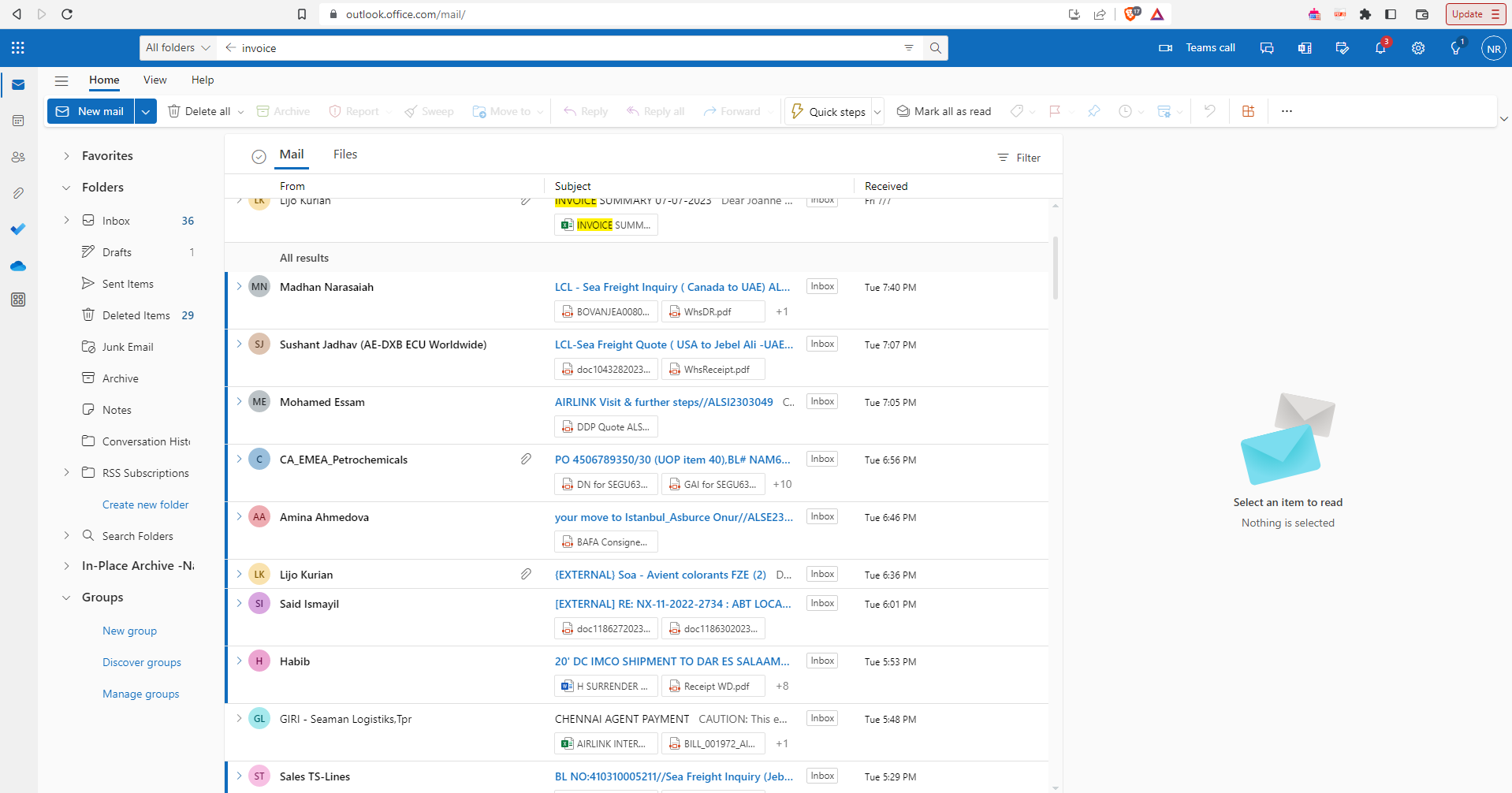1512x793 pixels.
Task: Reload the browser page
Action: pyautogui.click(x=67, y=14)
